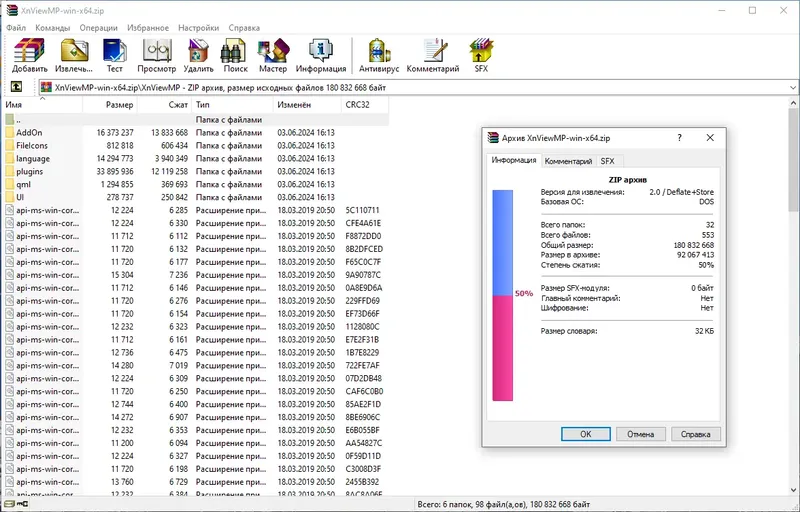This screenshot has height=512, width=800.
Task: Select the FileIcons folder
Action: coord(32,145)
